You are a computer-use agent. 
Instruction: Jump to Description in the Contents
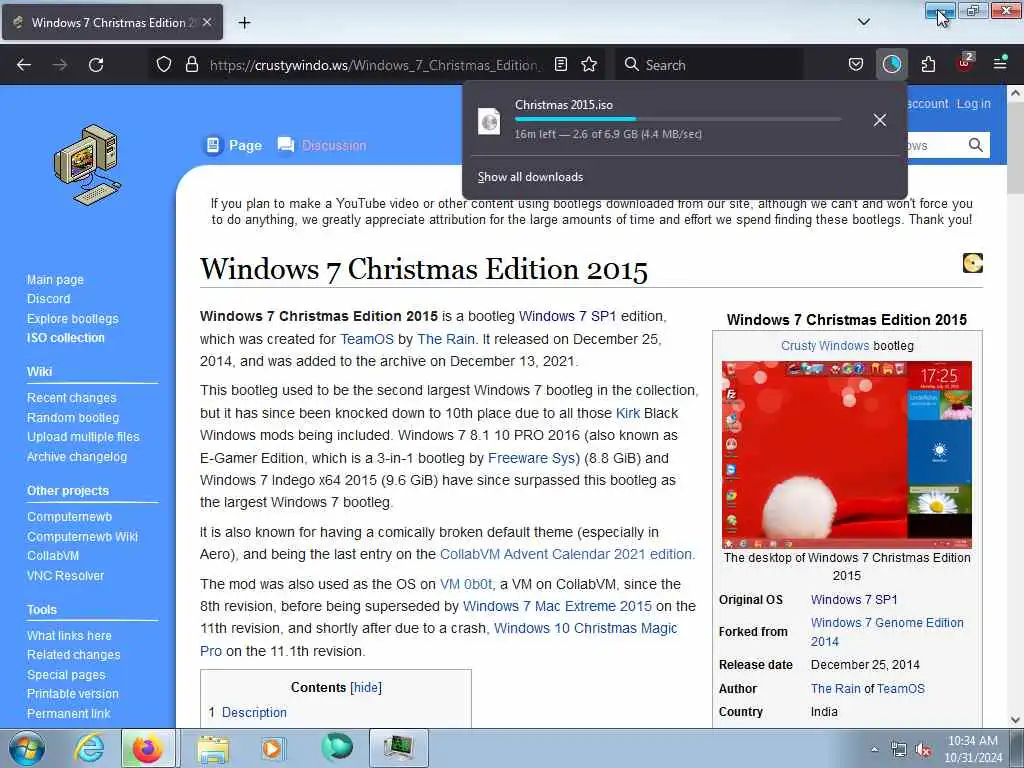[254, 712]
